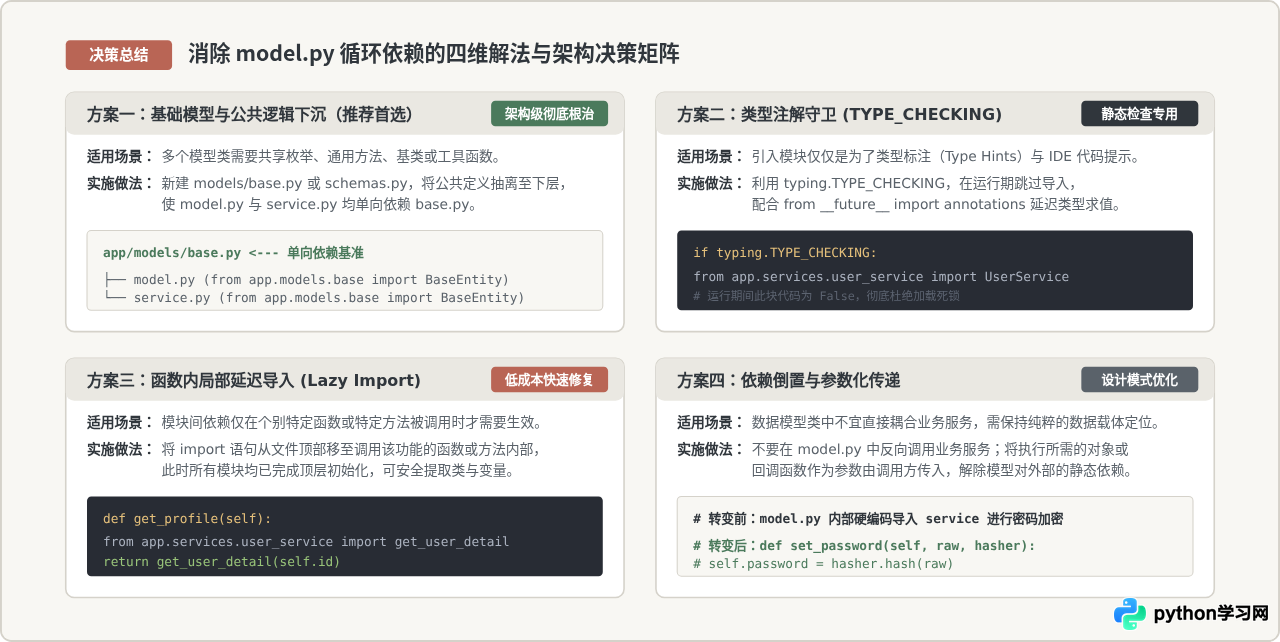Click text 使 model.py 与 service.py 均单向依赖
This screenshot has height=642, width=1280.
pyautogui.click(x=319, y=204)
